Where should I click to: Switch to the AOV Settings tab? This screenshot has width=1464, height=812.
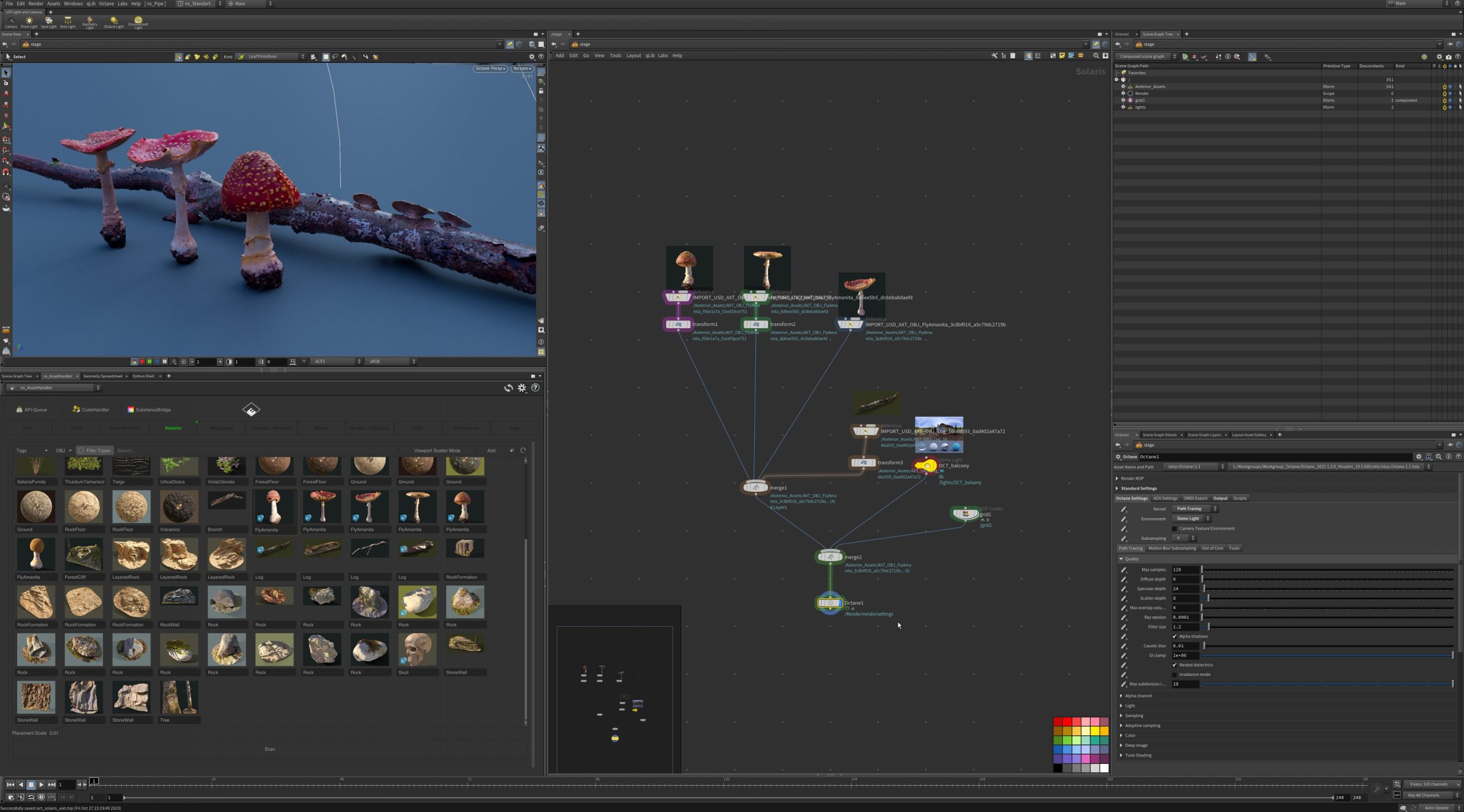[x=1165, y=498]
